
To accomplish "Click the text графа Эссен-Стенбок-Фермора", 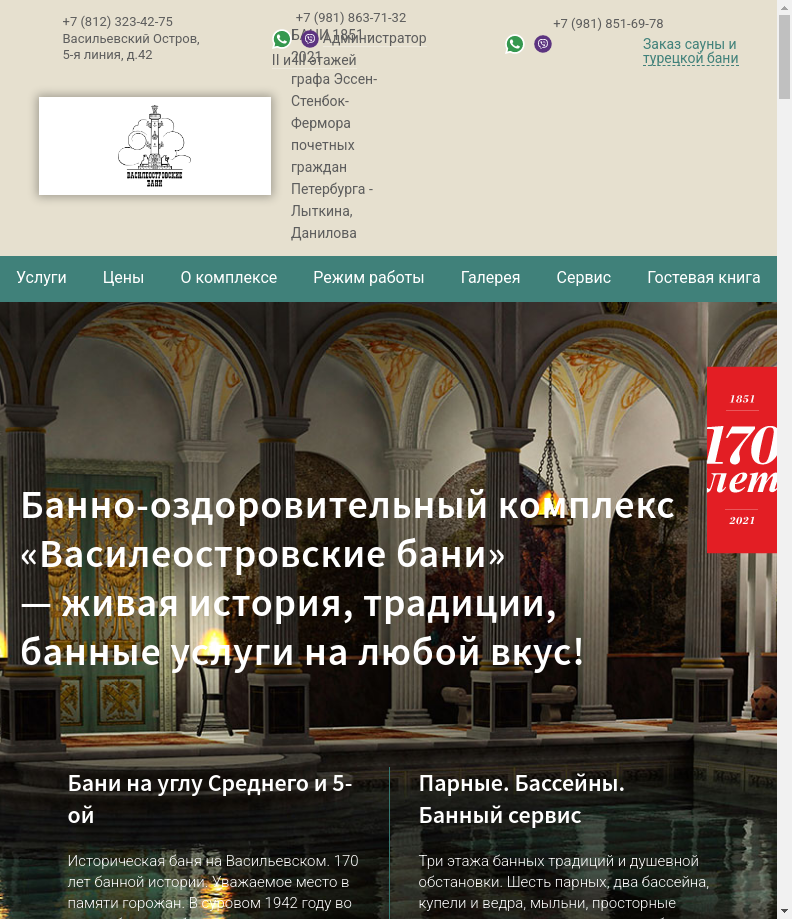I will (334, 101).
